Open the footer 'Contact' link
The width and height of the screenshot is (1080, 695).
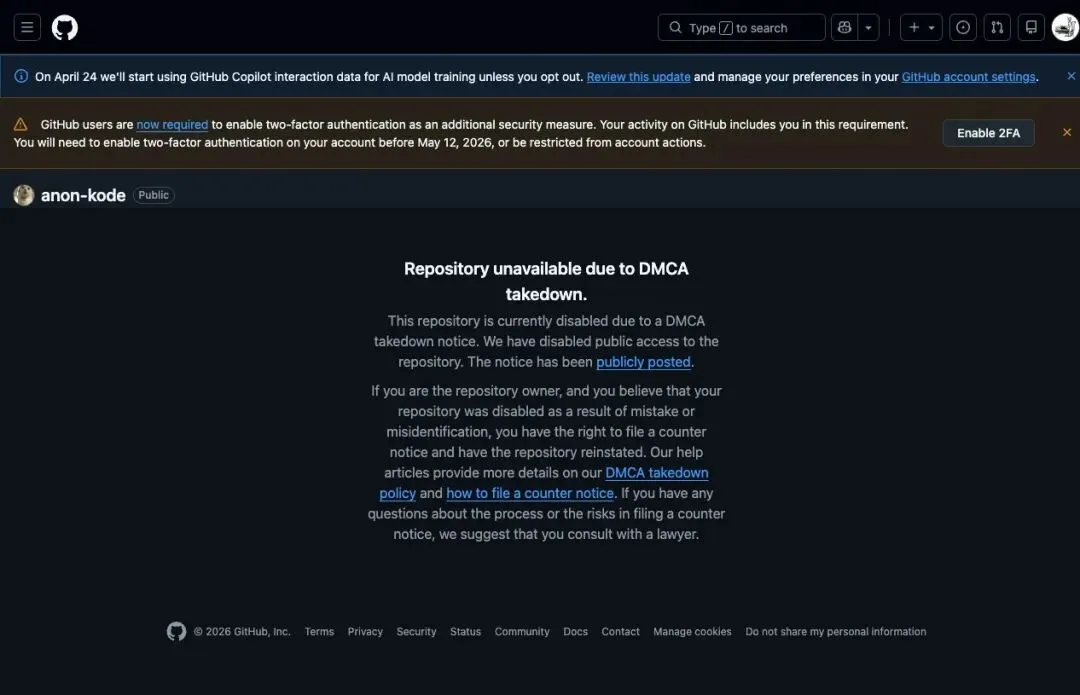point(621,632)
